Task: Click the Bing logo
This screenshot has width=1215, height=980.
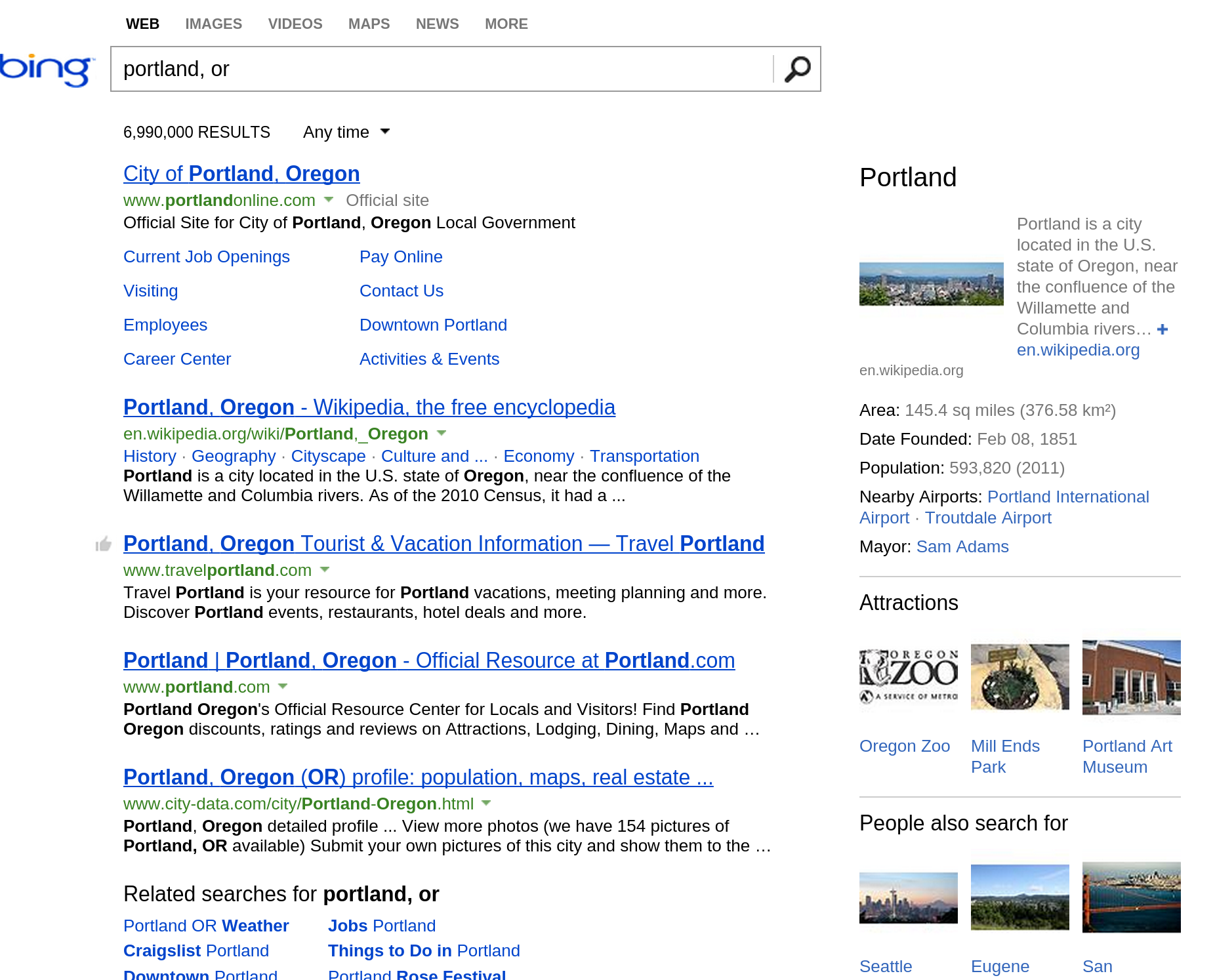Action: (x=46, y=70)
